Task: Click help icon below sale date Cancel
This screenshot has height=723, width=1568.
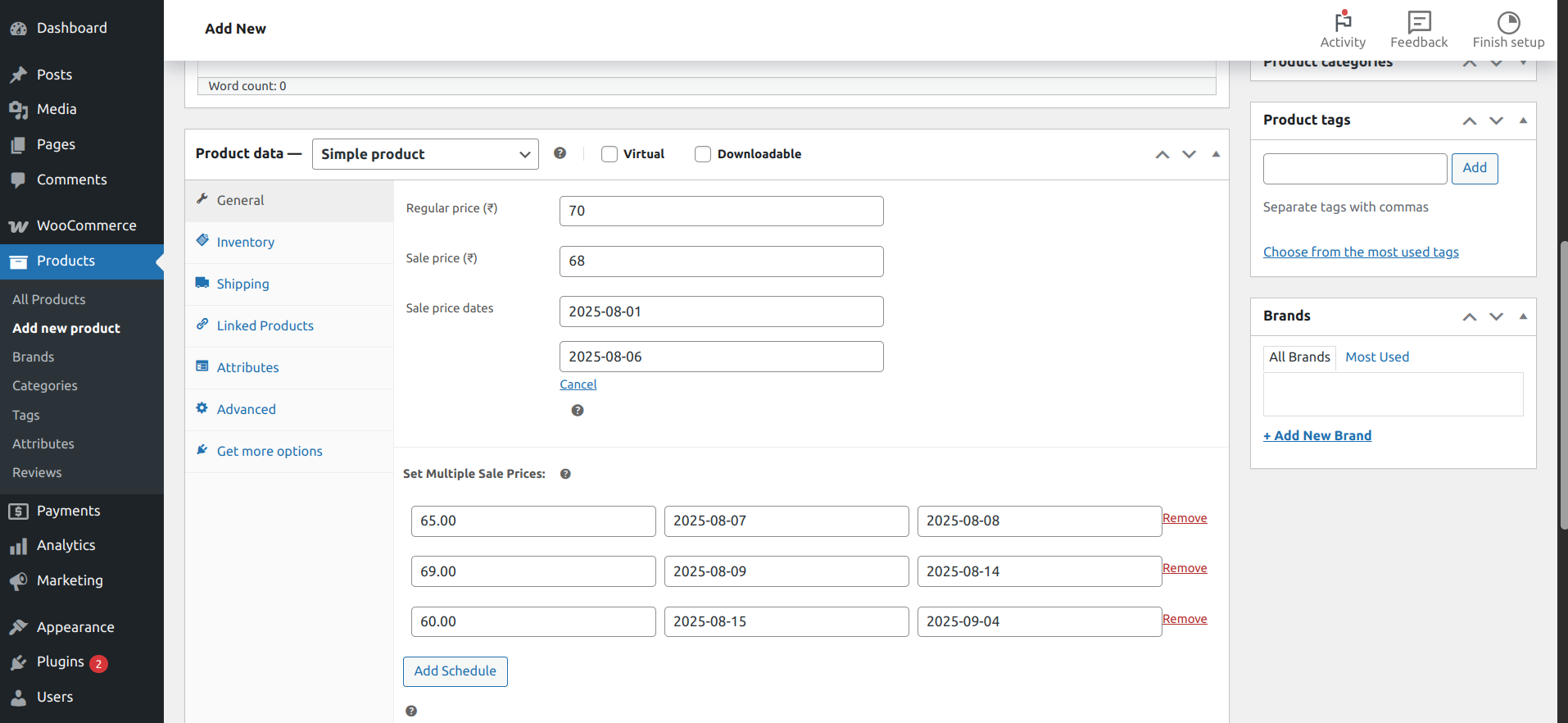Action: (x=578, y=411)
